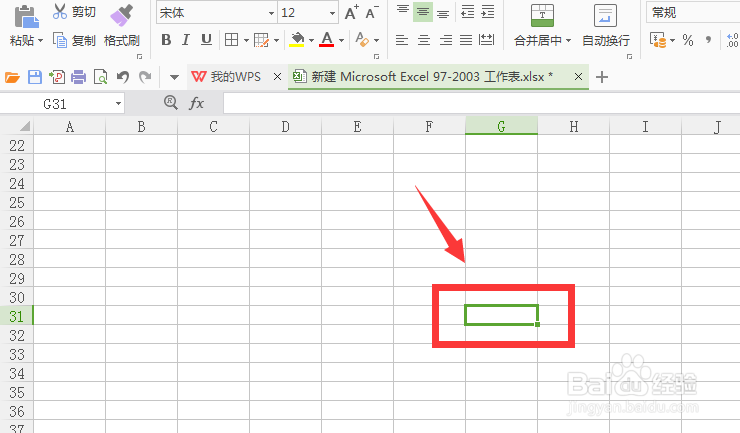Click the clear formatting eraser icon

point(362,40)
